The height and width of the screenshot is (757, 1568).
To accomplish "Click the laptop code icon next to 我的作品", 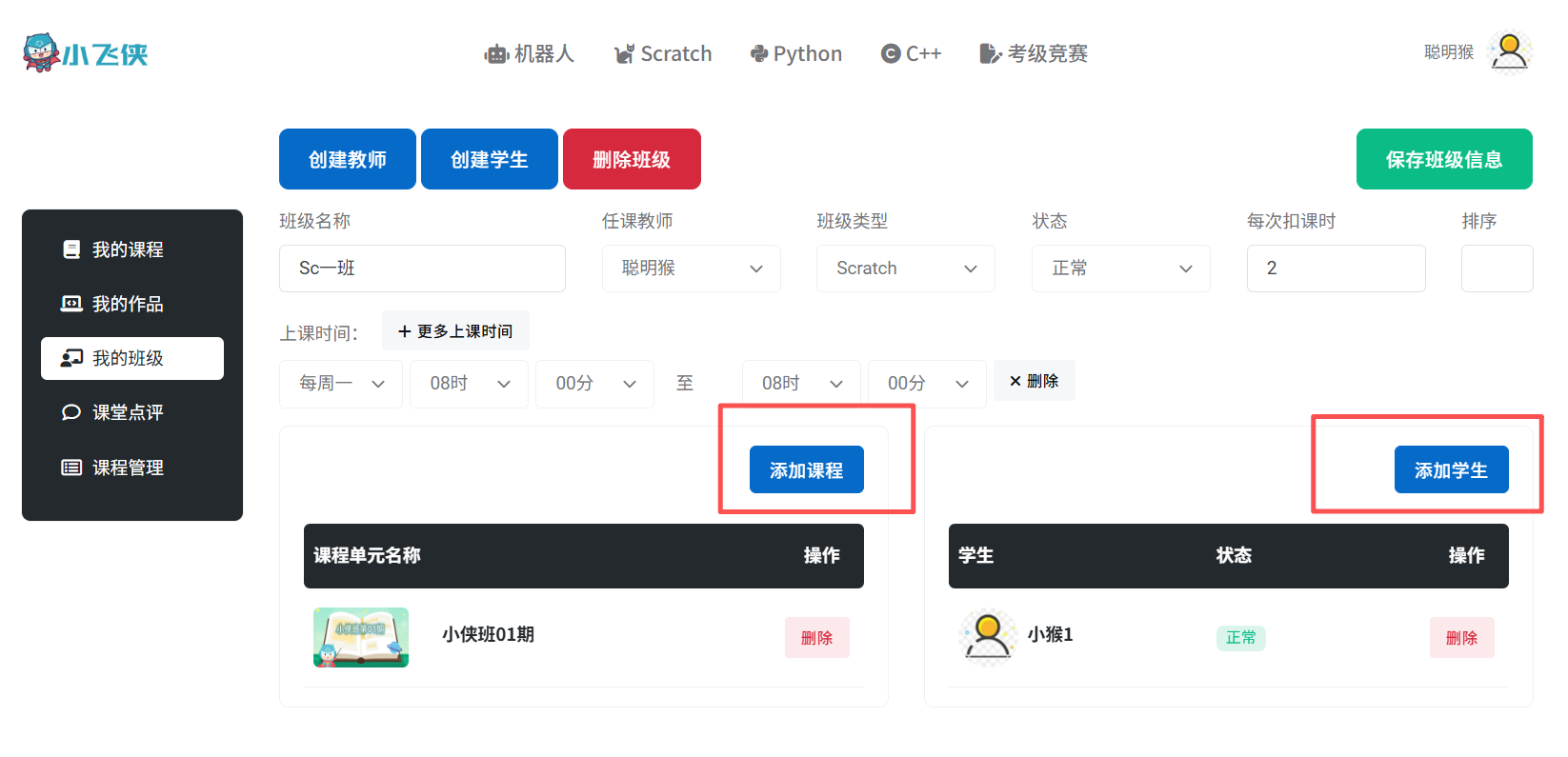I will (71, 304).
